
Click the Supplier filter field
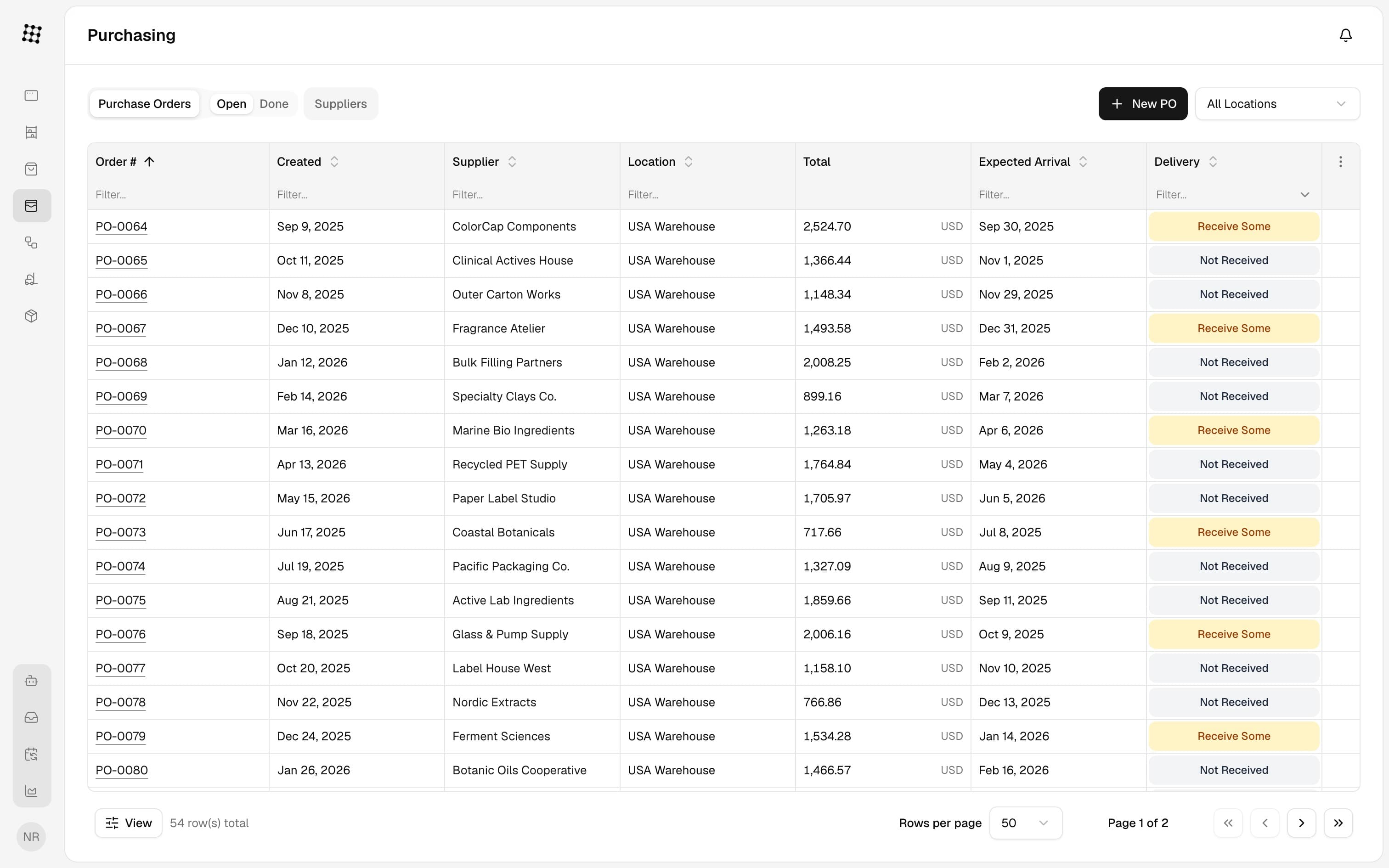pos(532,195)
